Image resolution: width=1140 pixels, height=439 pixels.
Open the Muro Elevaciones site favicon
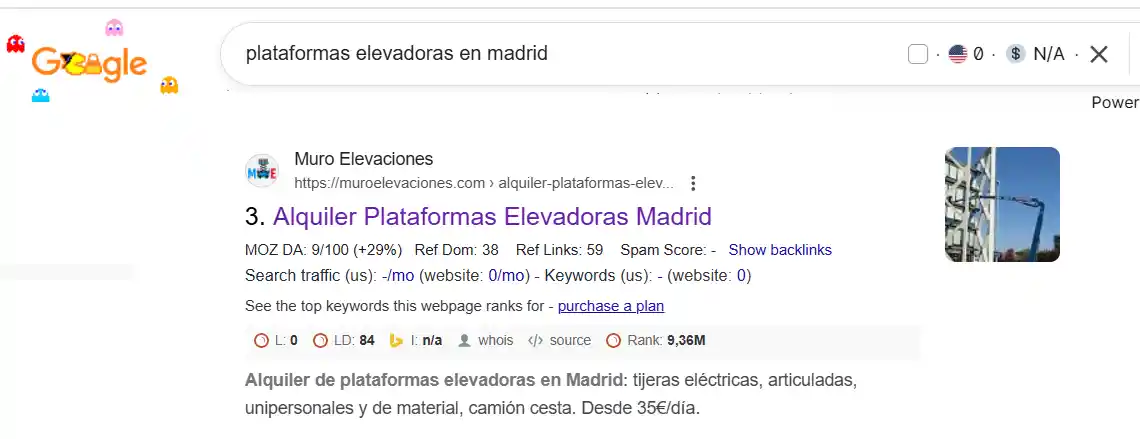tap(262, 172)
